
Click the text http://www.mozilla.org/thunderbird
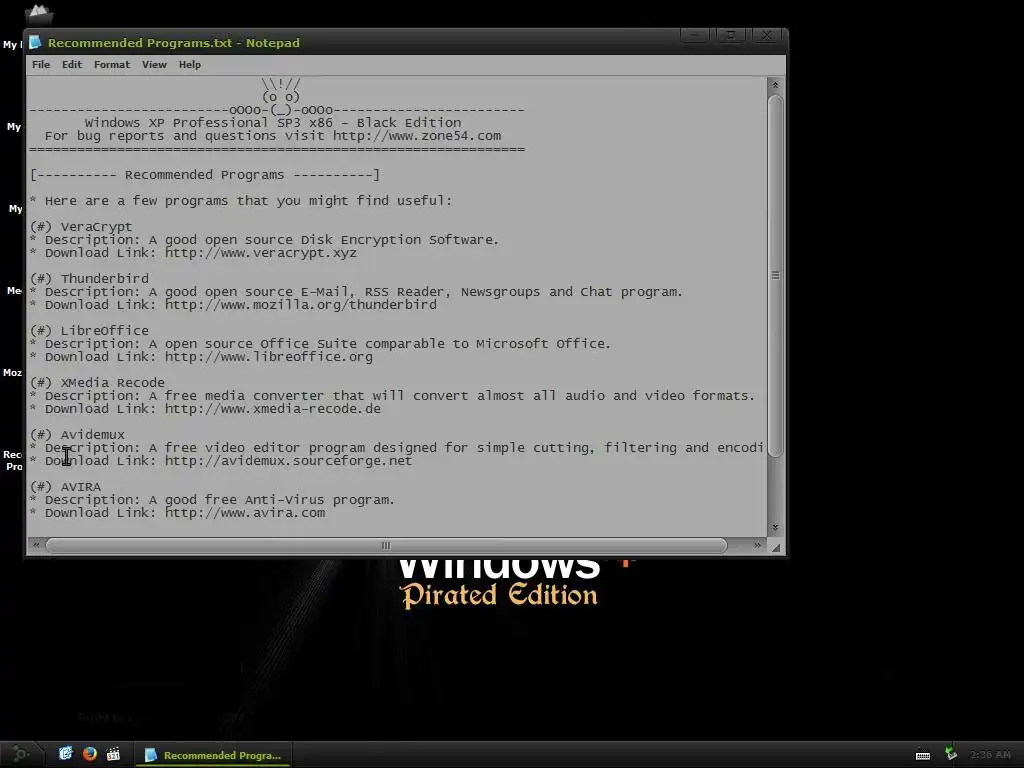coord(300,305)
